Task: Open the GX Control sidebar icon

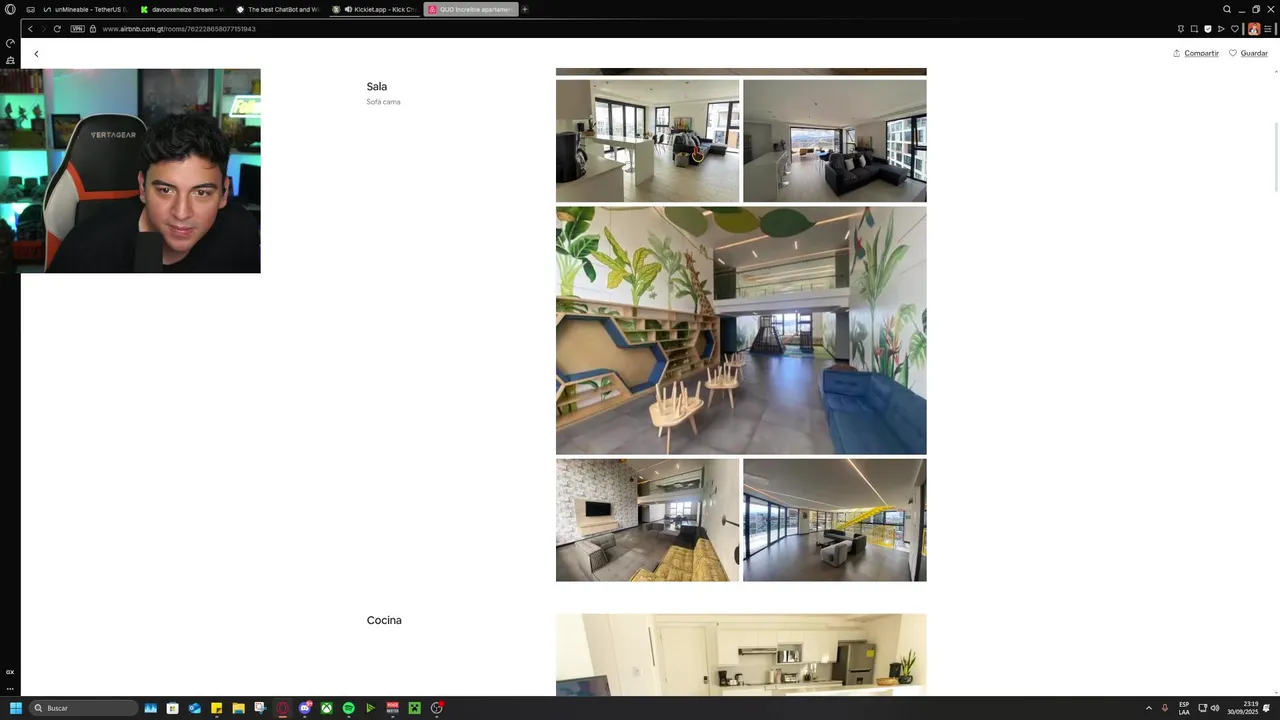Action: coord(10,43)
